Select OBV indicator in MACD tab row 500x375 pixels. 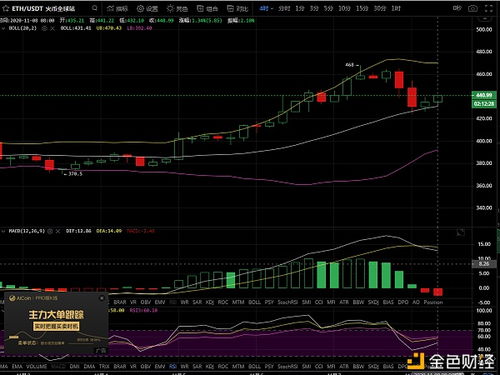(x=146, y=302)
